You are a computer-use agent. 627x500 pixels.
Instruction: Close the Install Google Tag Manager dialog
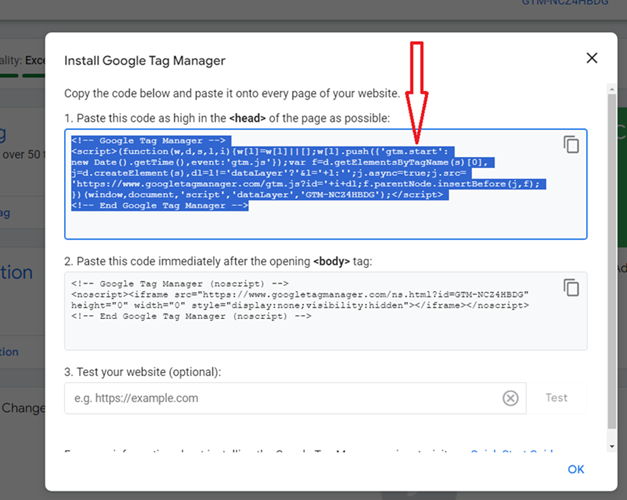[592, 58]
